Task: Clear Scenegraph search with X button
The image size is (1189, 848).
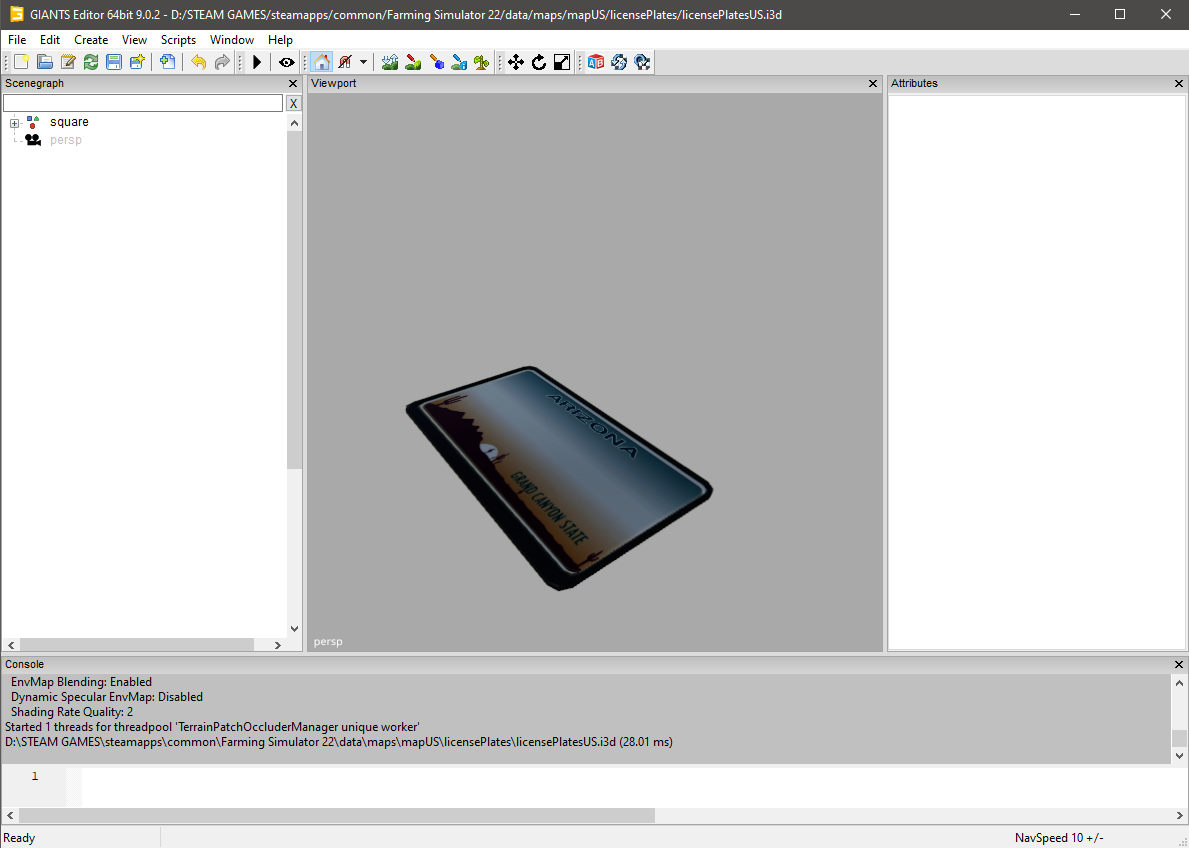Action: tap(293, 103)
